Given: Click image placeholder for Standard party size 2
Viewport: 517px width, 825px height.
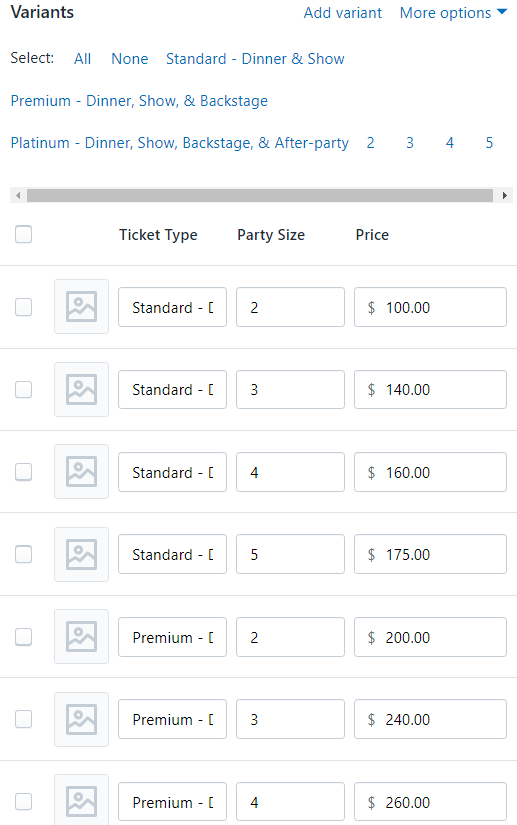Looking at the screenshot, I should (x=82, y=307).
